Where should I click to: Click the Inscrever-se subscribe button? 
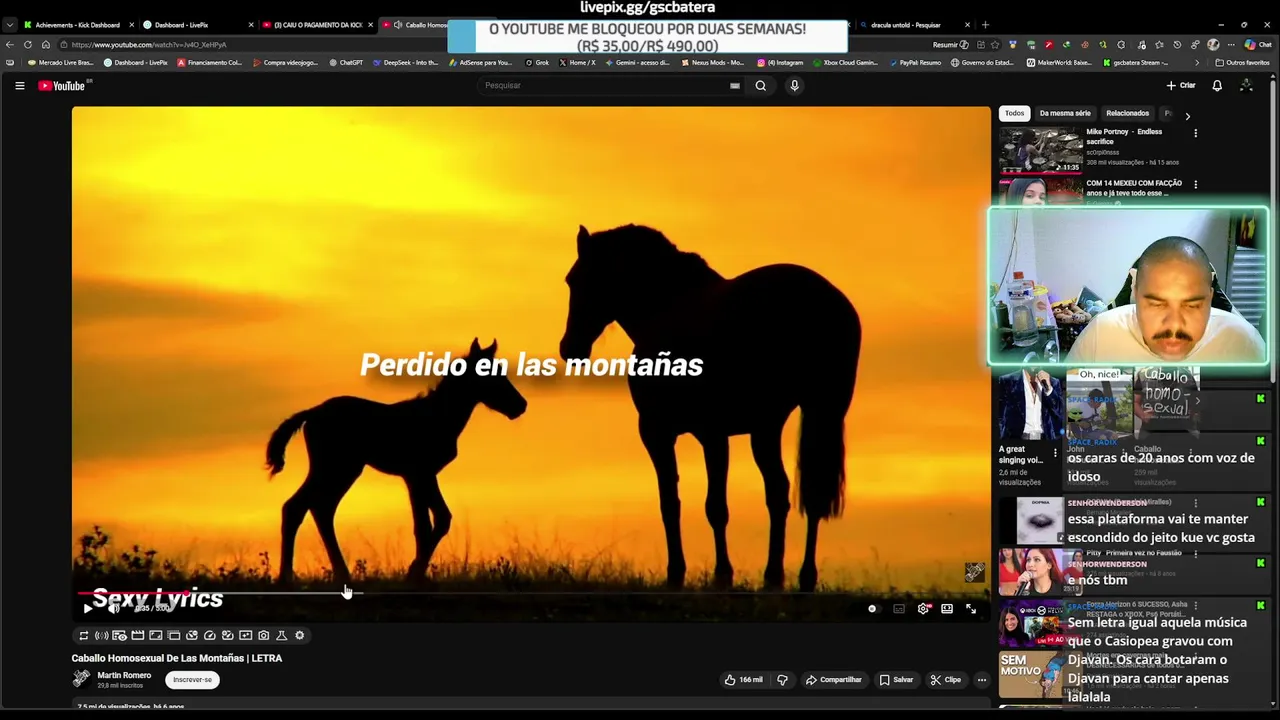(x=192, y=680)
